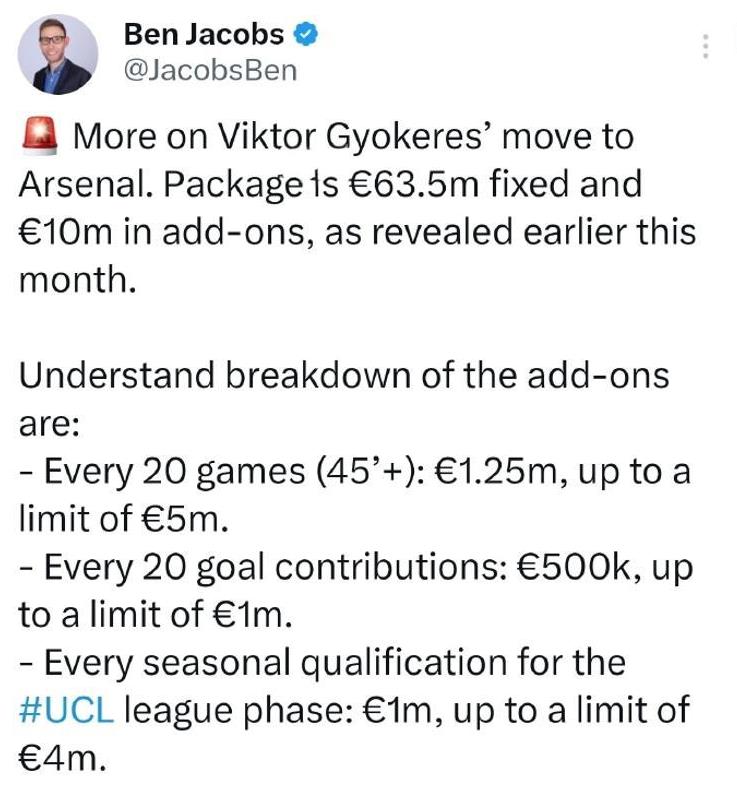Viewport: 737px width, 788px height.
Task: Open Ben Jacobs' profile picture
Action: click(x=58, y=54)
